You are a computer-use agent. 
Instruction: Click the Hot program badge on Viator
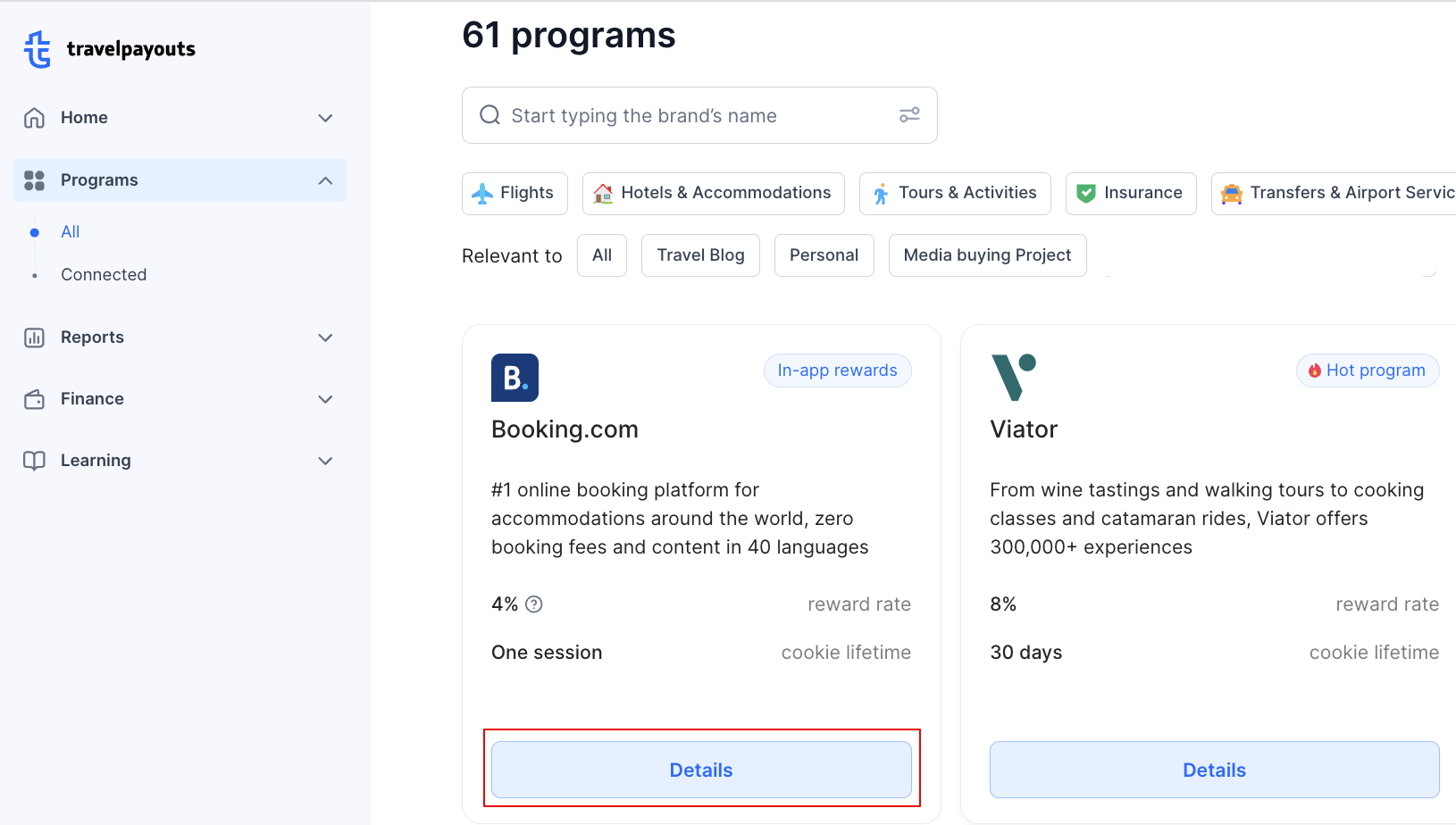pos(1367,370)
